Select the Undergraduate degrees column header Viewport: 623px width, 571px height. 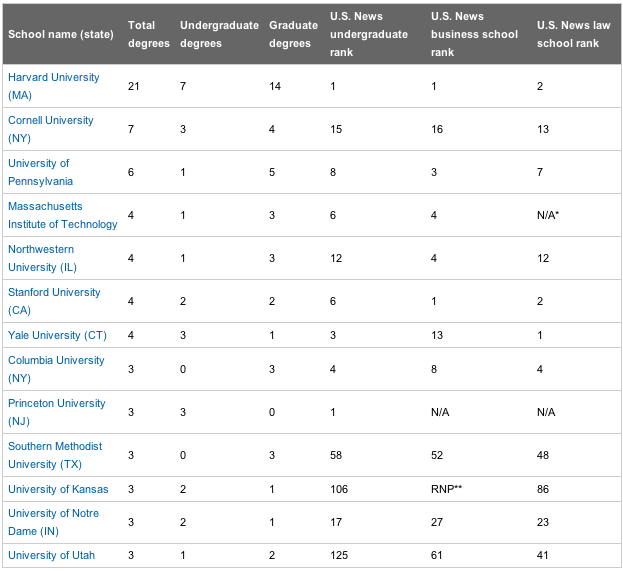(x=219, y=34)
